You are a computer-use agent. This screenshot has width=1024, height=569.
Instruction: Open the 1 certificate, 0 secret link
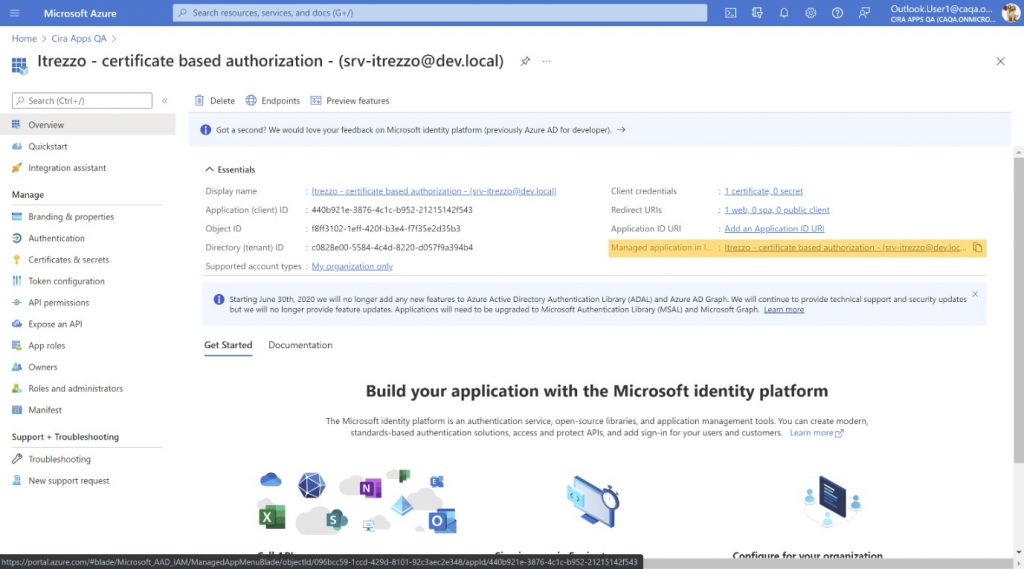763,191
